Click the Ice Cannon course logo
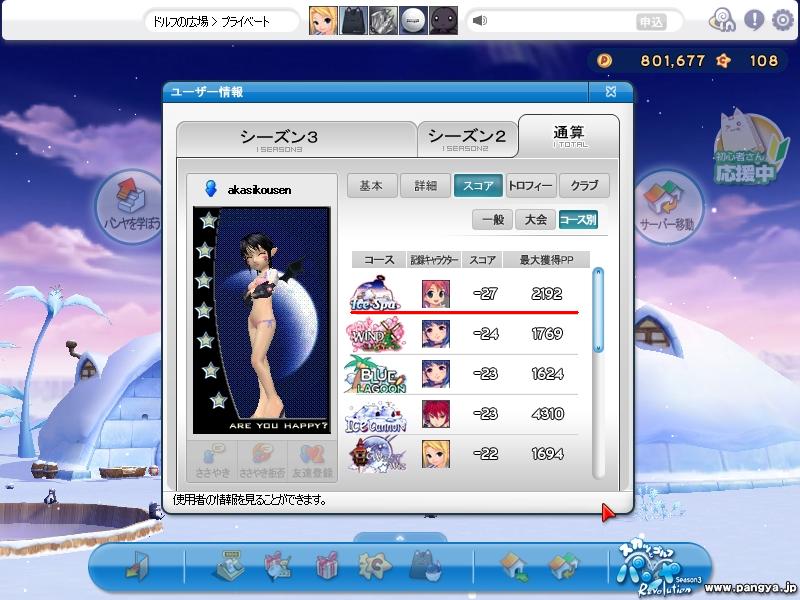The width and height of the screenshot is (800, 600). pos(376,415)
